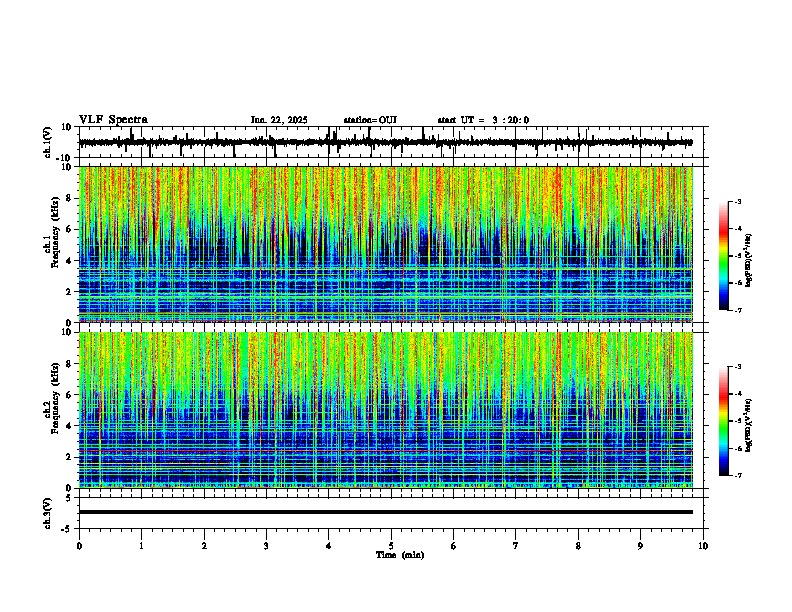
Task: Click time axis tick label "8"
Action: (x=578, y=546)
